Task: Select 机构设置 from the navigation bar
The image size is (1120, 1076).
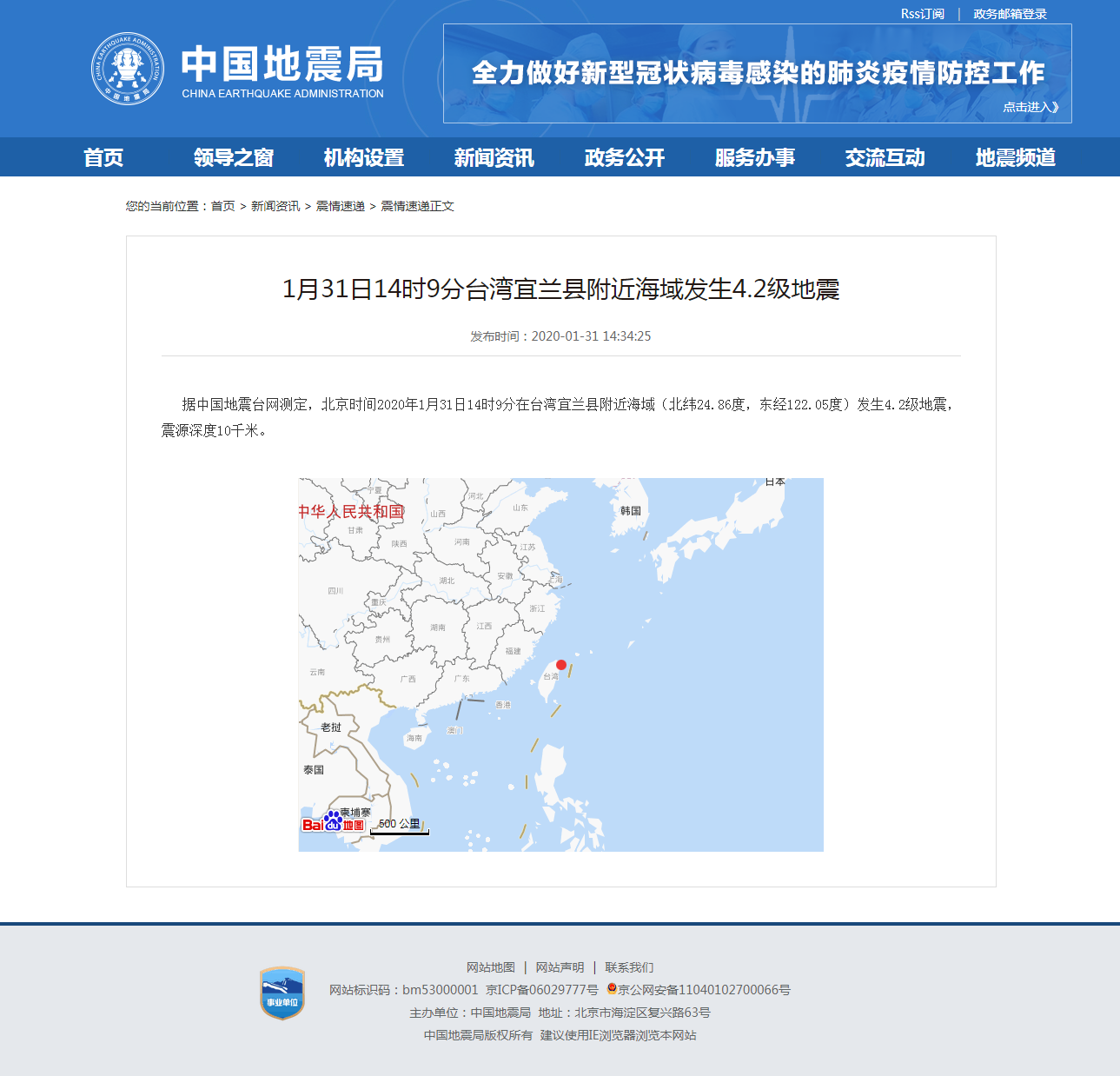Action: (x=362, y=157)
